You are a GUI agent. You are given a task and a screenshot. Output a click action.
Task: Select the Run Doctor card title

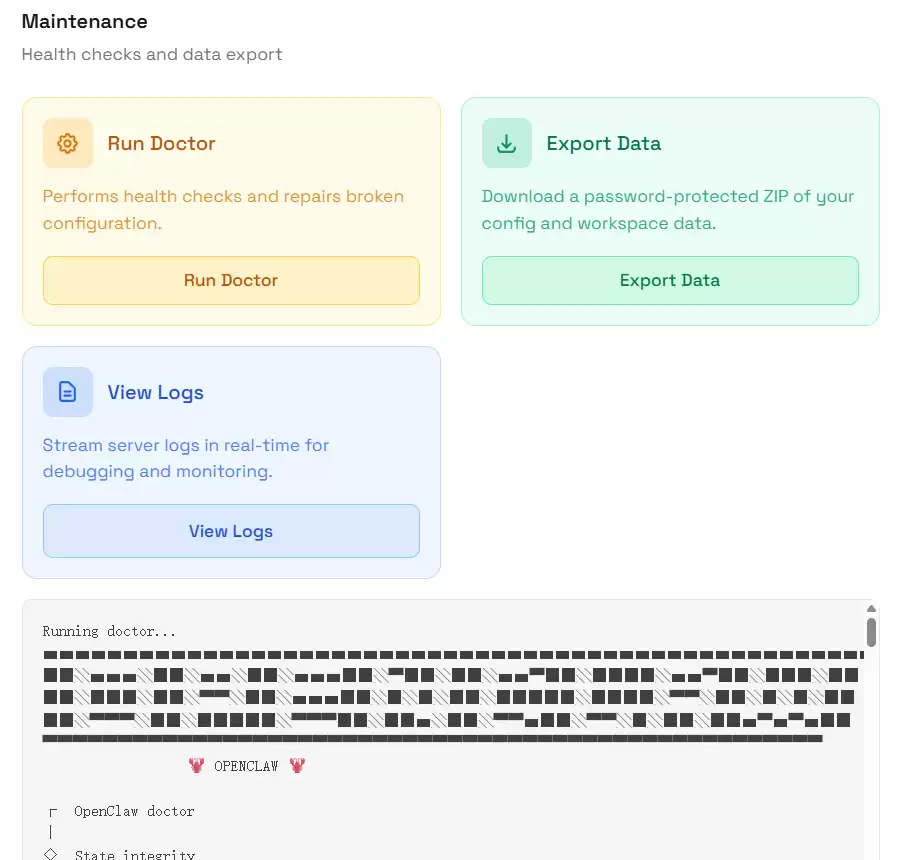pos(161,143)
